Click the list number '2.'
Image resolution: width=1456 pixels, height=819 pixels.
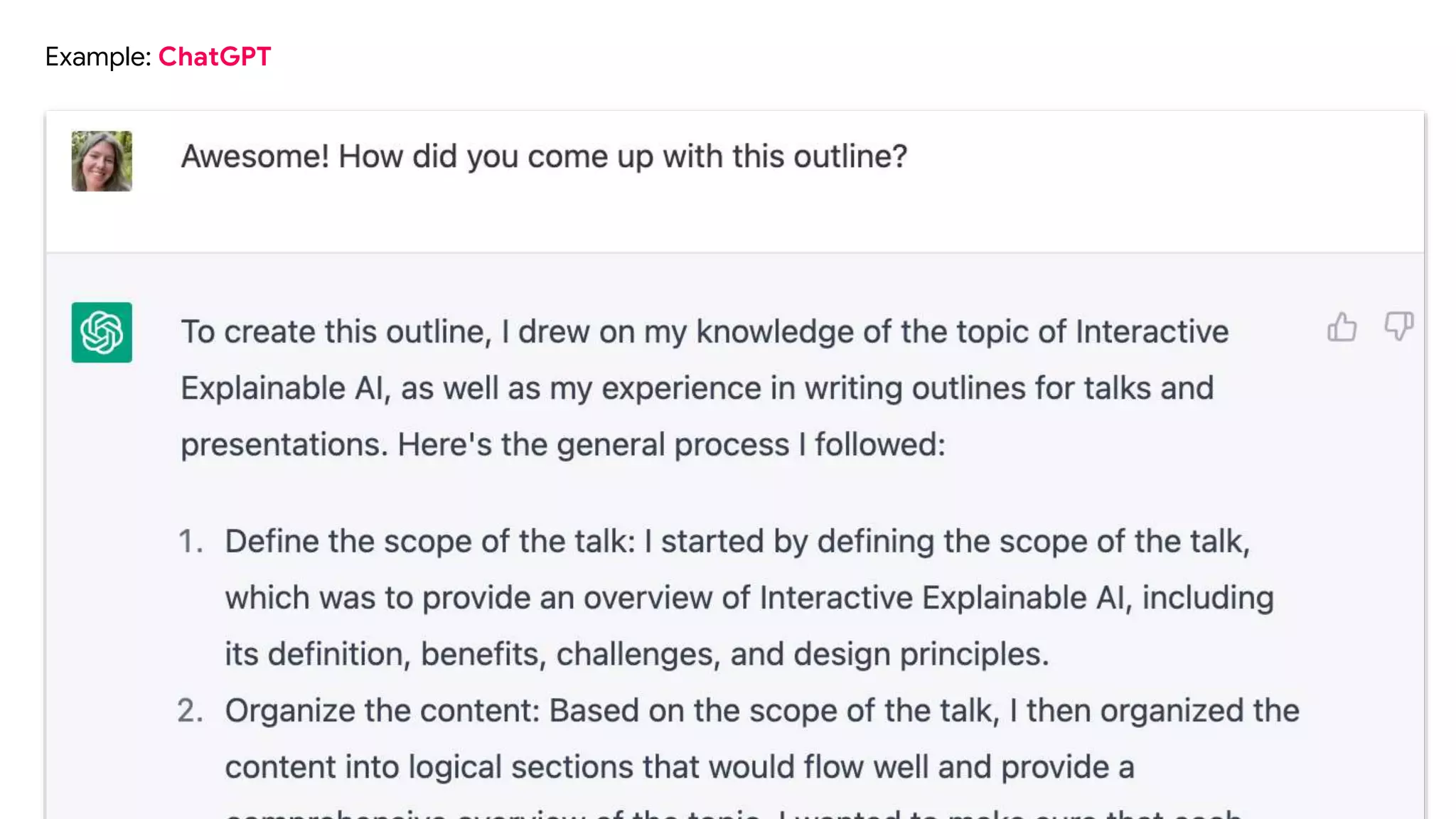[x=190, y=710]
